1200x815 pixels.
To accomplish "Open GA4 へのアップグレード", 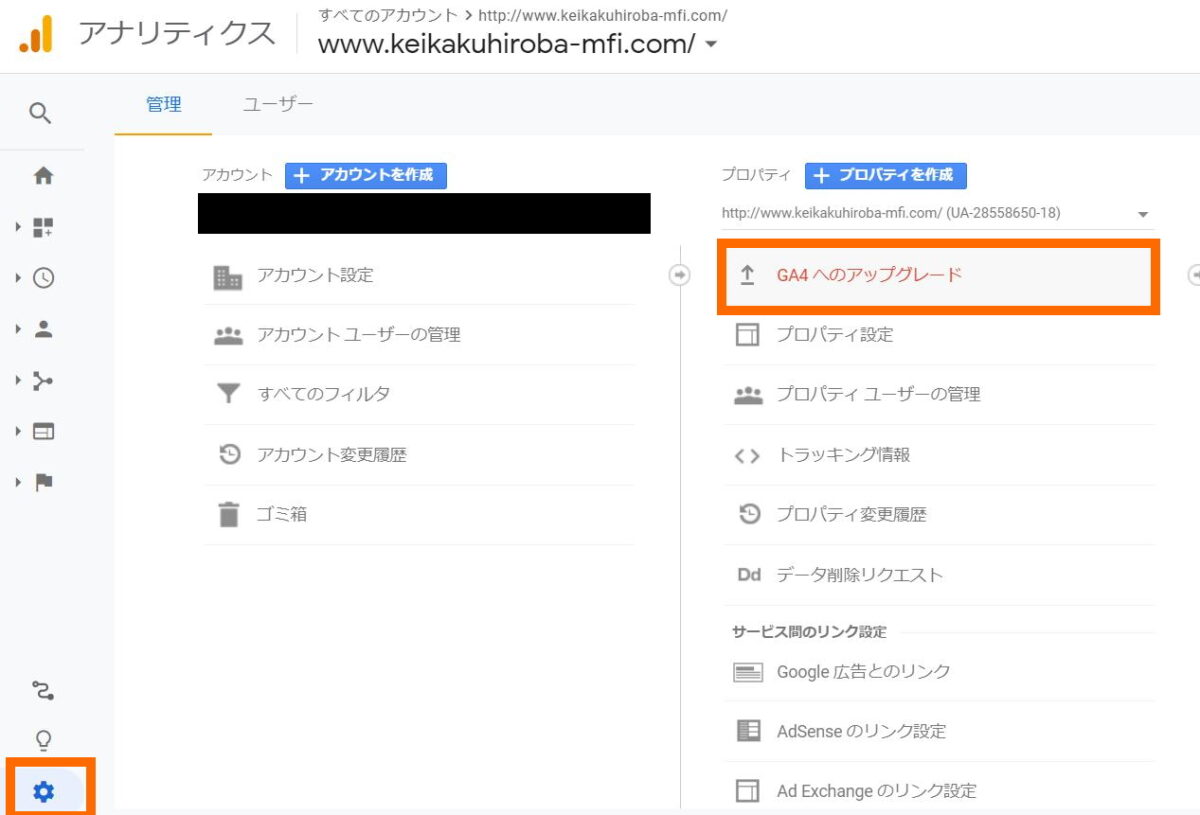I will click(x=868, y=275).
